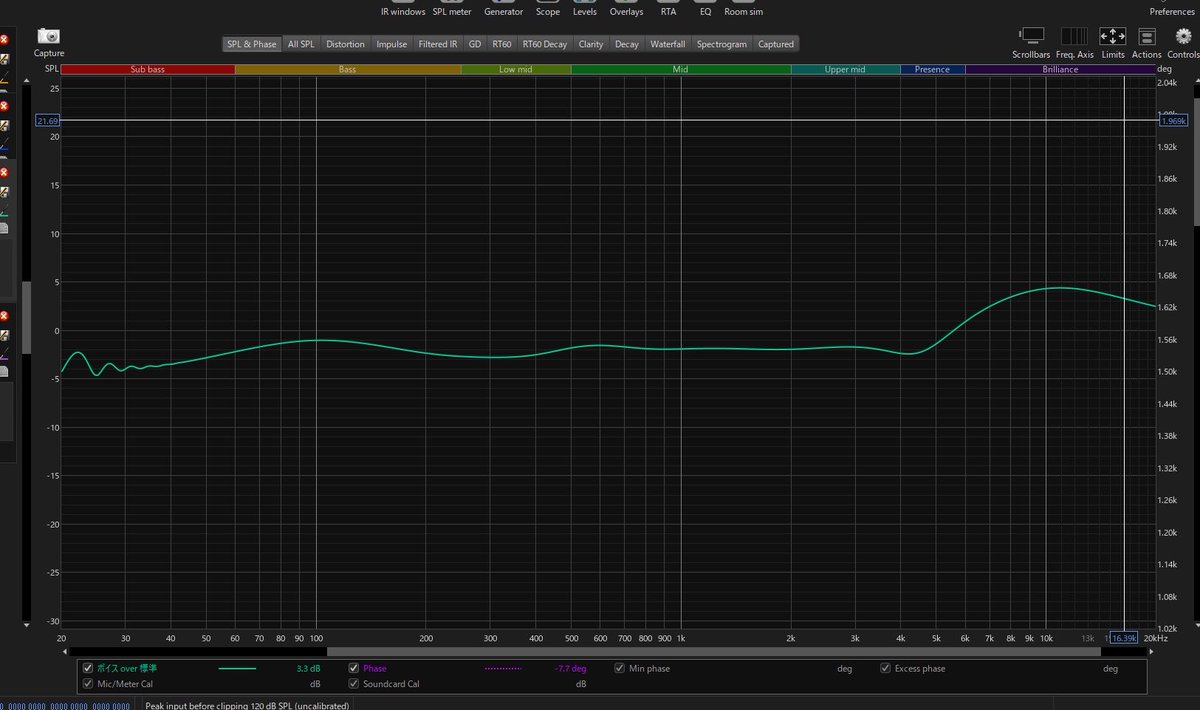Click the green ボイス trace line sample
Viewport: 1200px width, 710px height.
[x=237, y=668]
